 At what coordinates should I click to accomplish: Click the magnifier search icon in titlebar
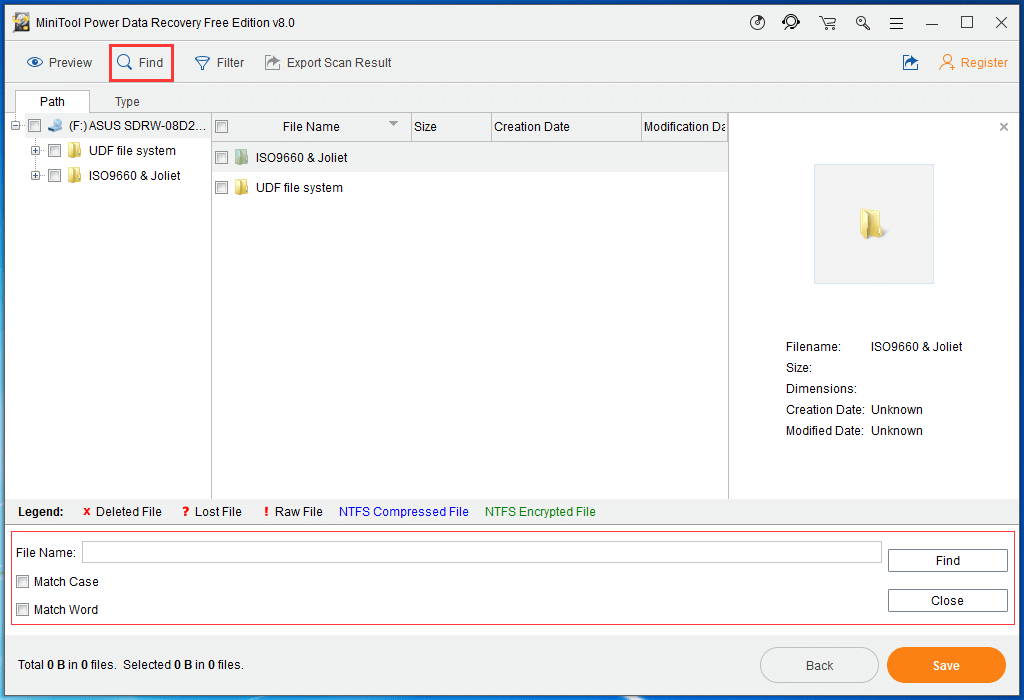(x=862, y=22)
